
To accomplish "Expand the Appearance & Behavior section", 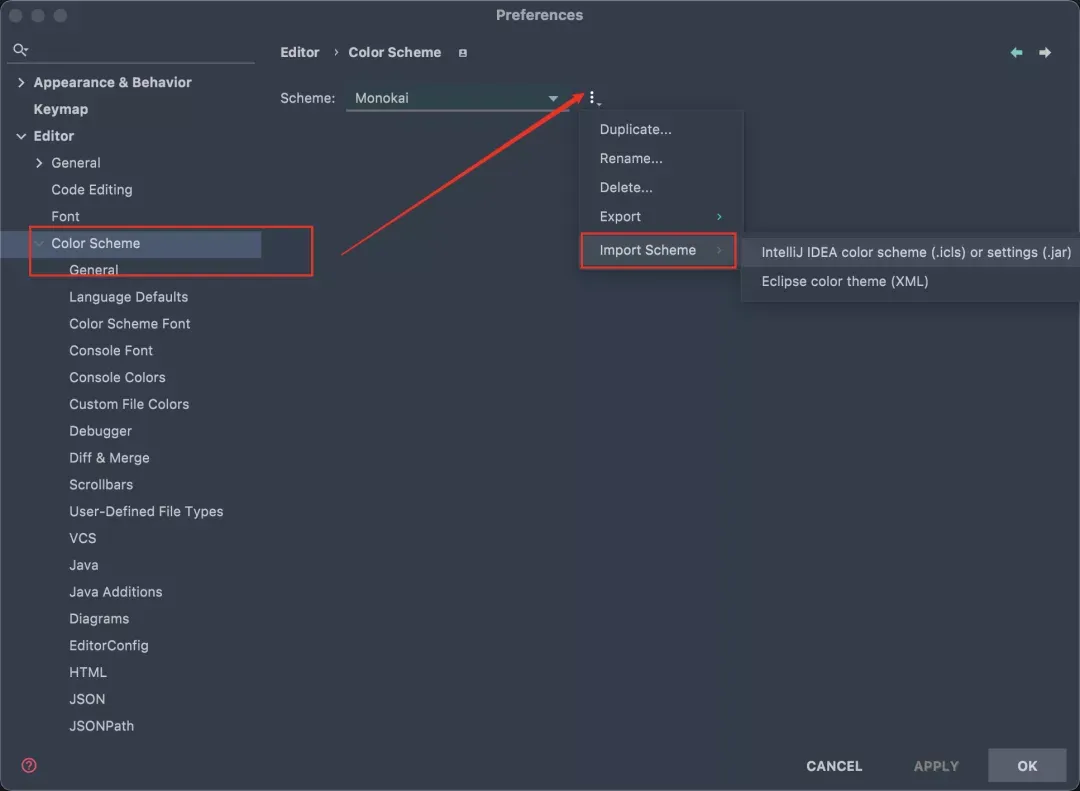I will [x=21, y=83].
